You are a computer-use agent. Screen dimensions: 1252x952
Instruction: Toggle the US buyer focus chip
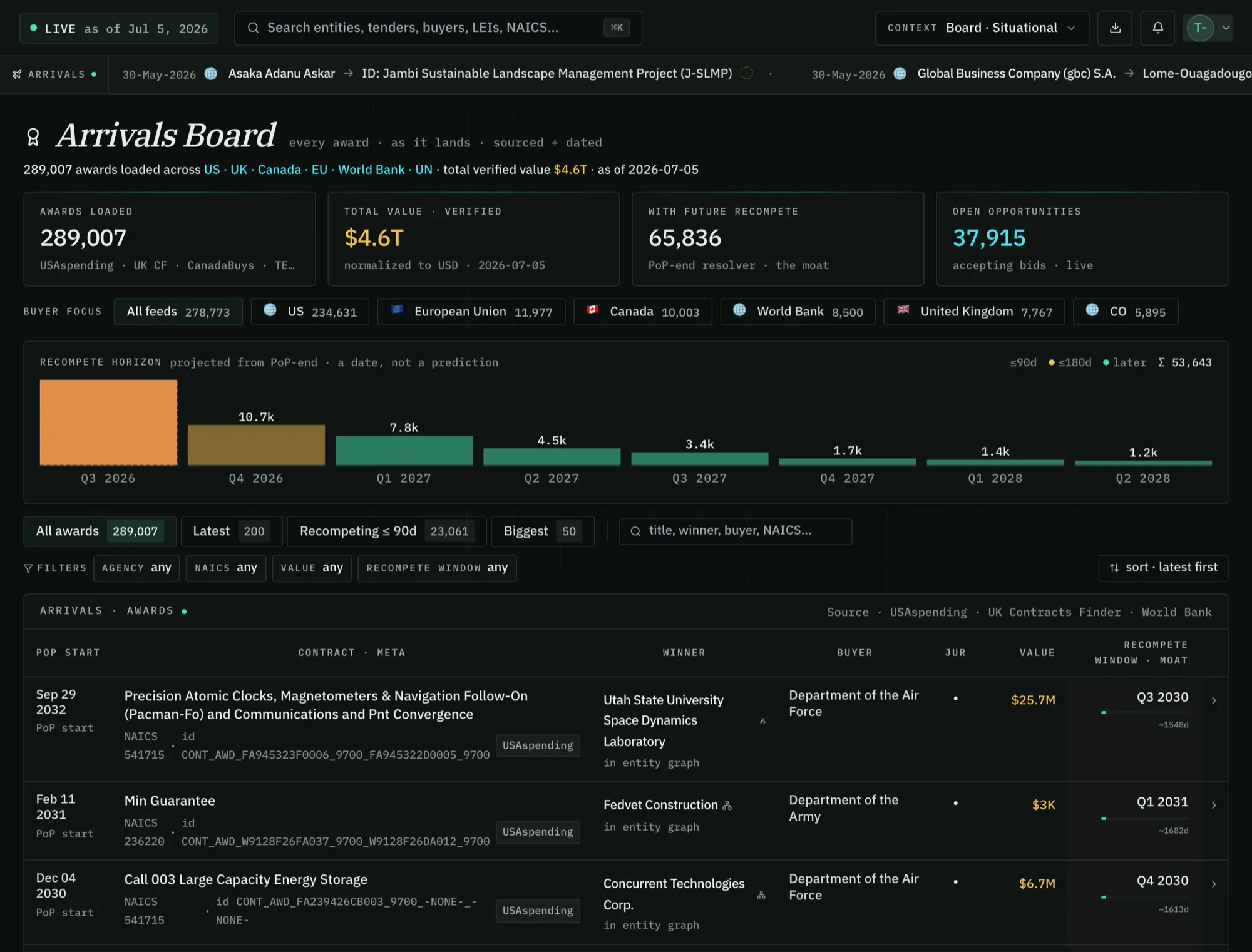click(310, 312)
